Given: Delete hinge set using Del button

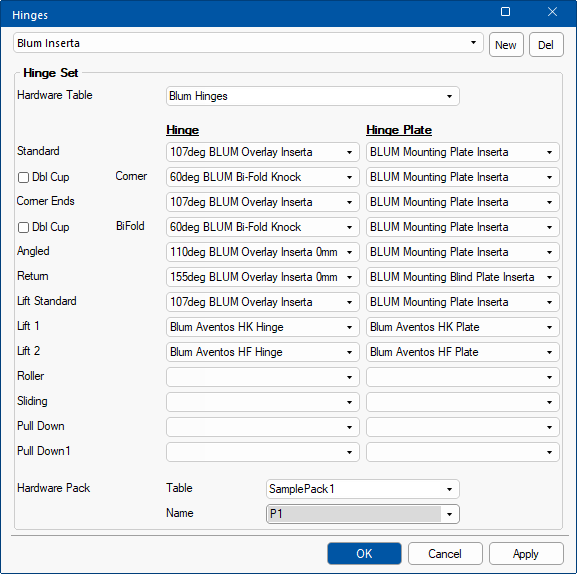Looking at the screenshot, I should (x=546, y=45).
